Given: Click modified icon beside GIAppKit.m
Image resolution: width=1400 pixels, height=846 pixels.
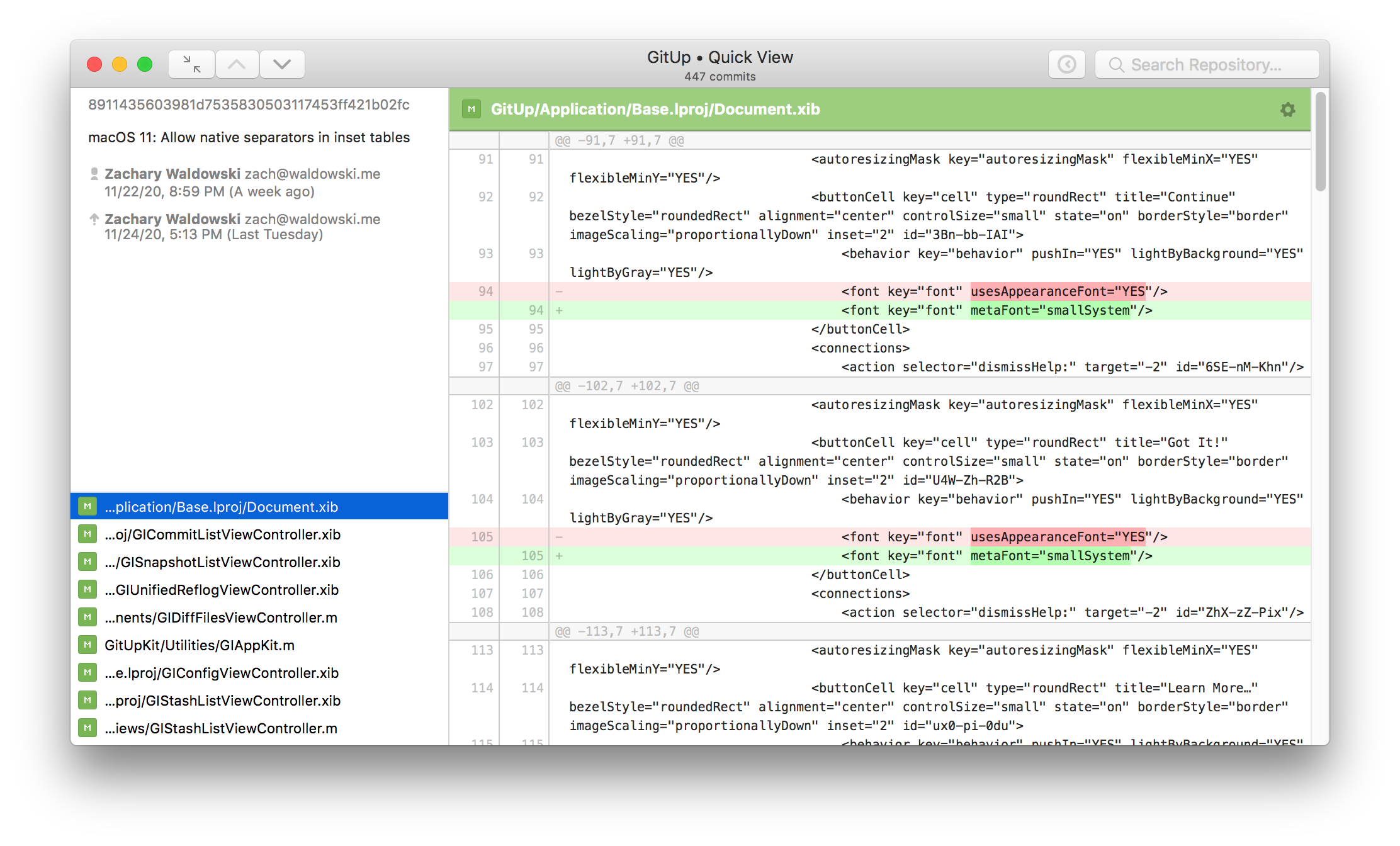Looking at the screenshot, I should tap(87, 645).
